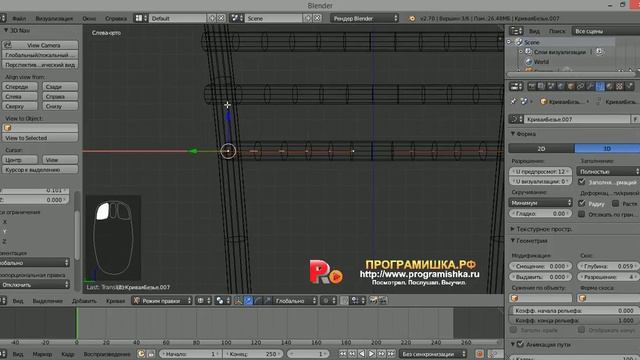This screenshot has height=360, width=640.
Task: Expand the Текстурное пространство panel
Action: tap(541, 229)
